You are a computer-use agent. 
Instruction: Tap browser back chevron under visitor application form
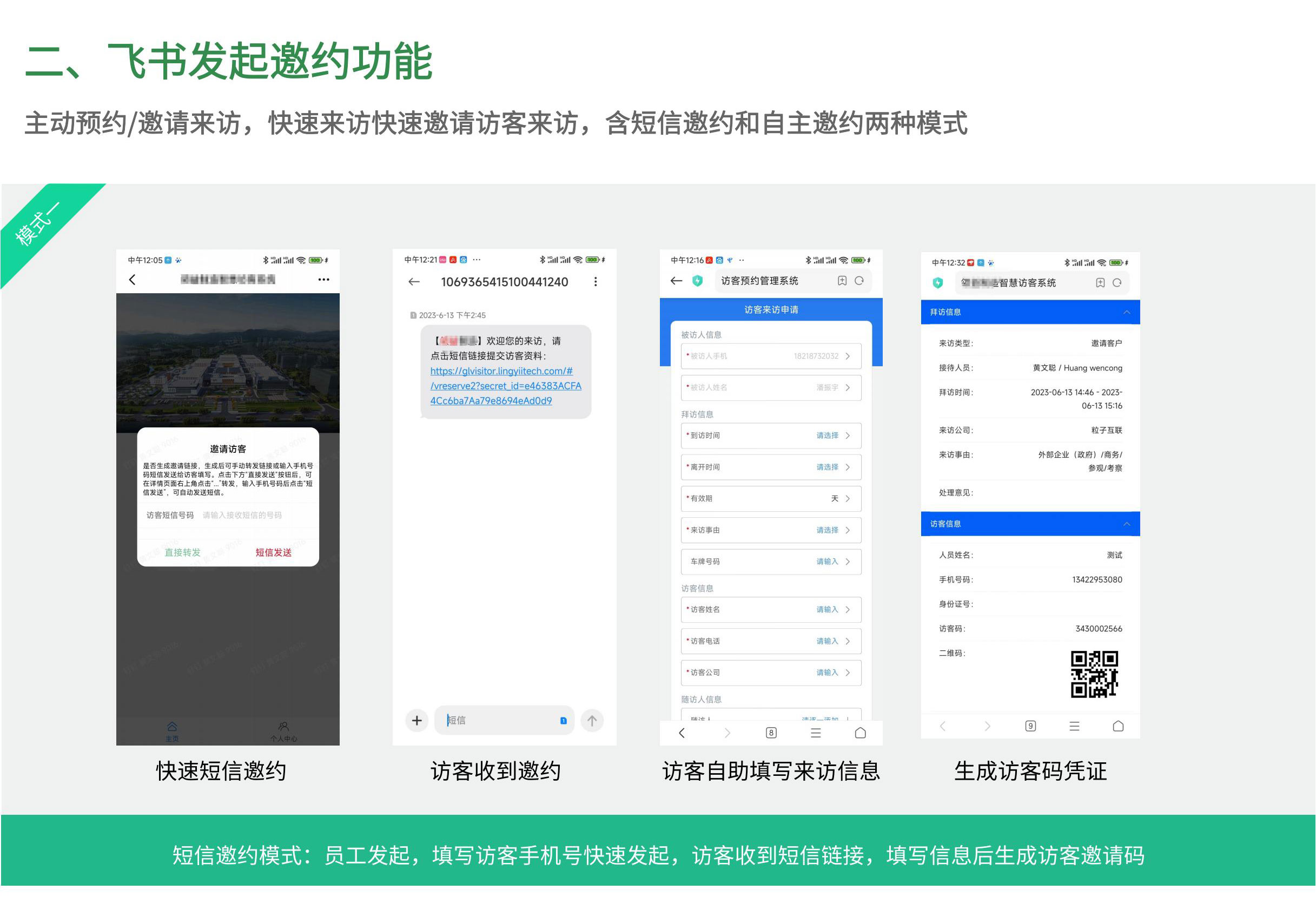(682, 733)
